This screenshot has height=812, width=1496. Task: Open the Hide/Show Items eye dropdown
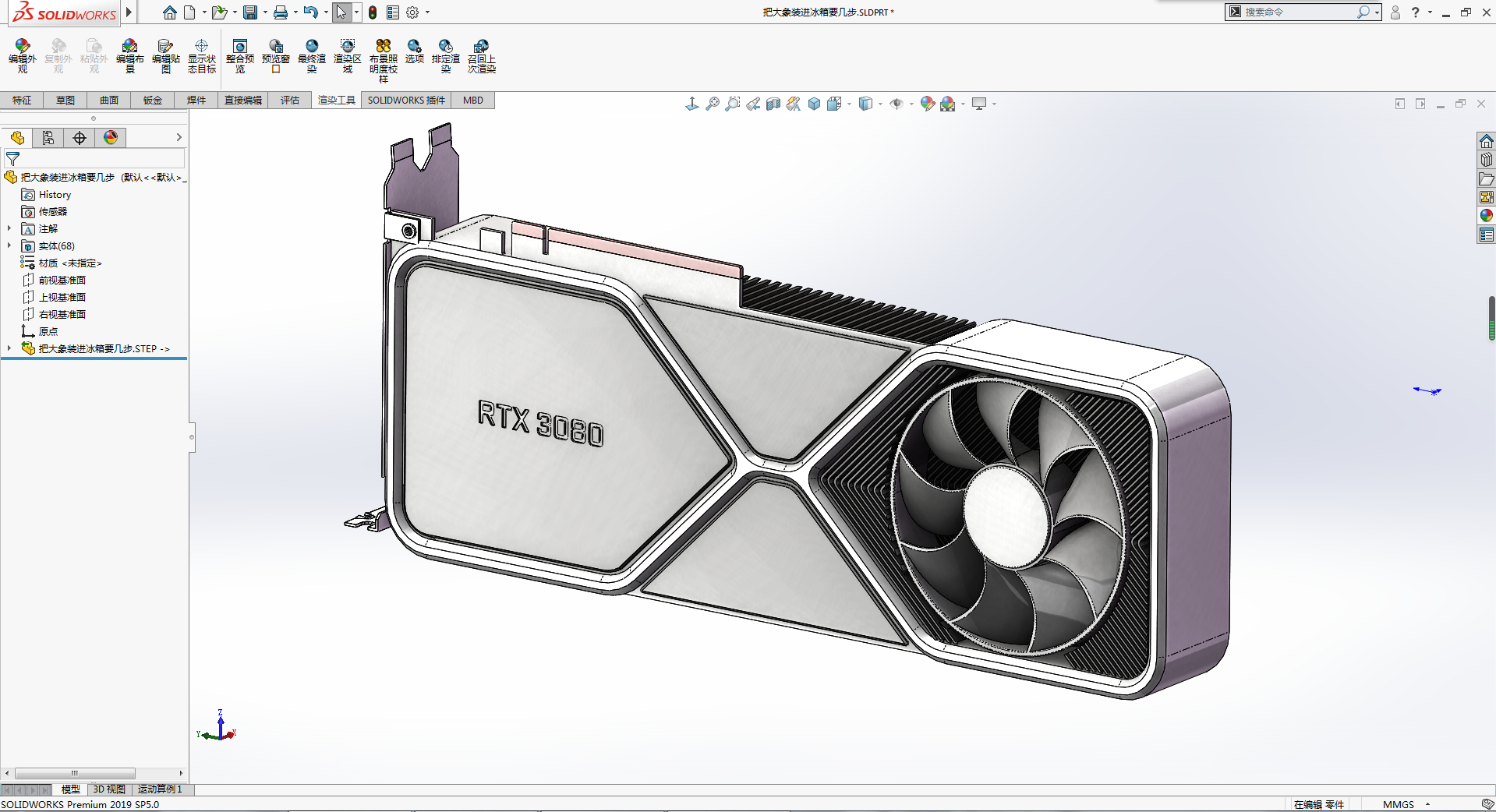pos(911,104)
